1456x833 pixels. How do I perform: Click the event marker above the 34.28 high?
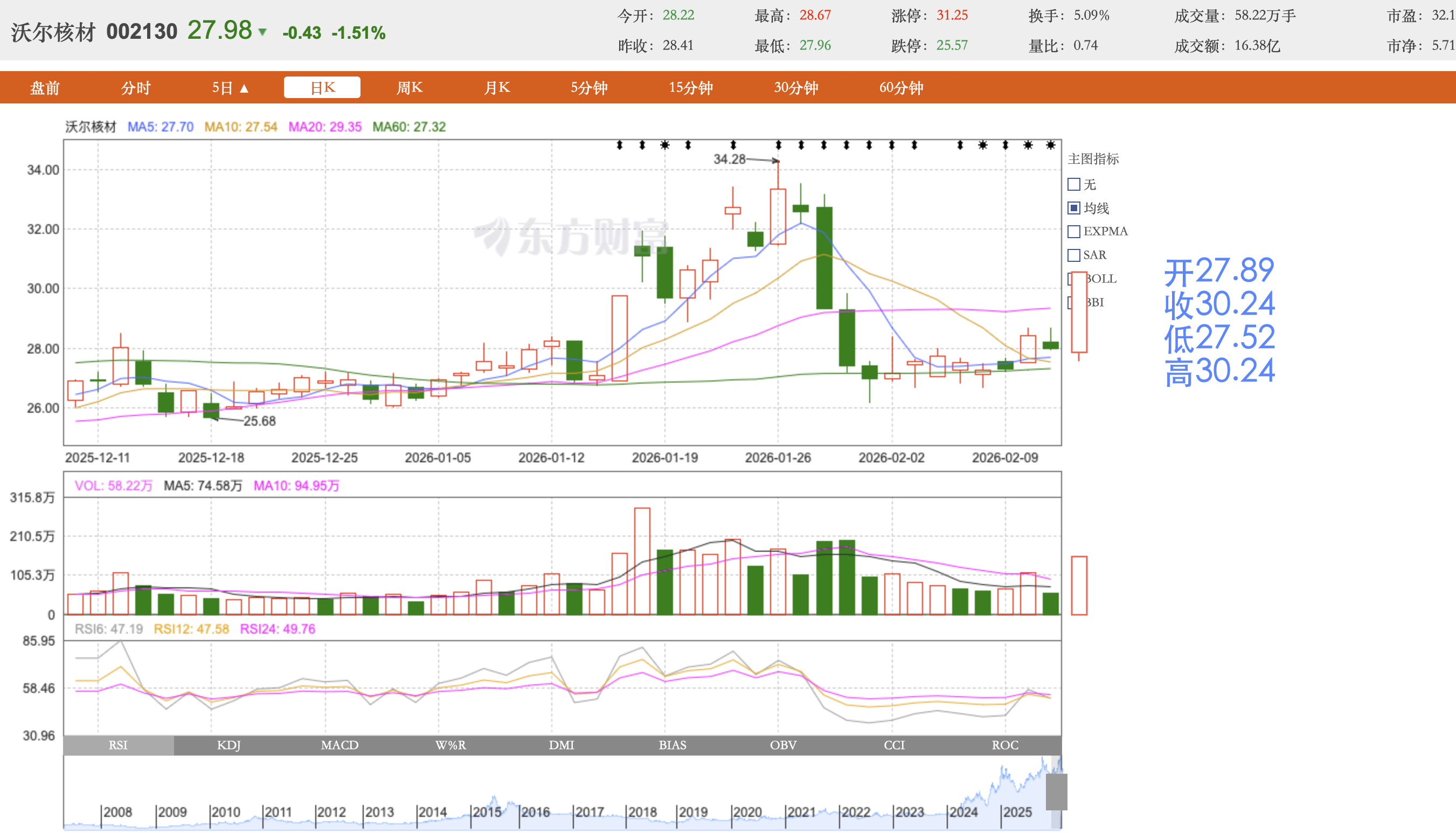(778, 145)
